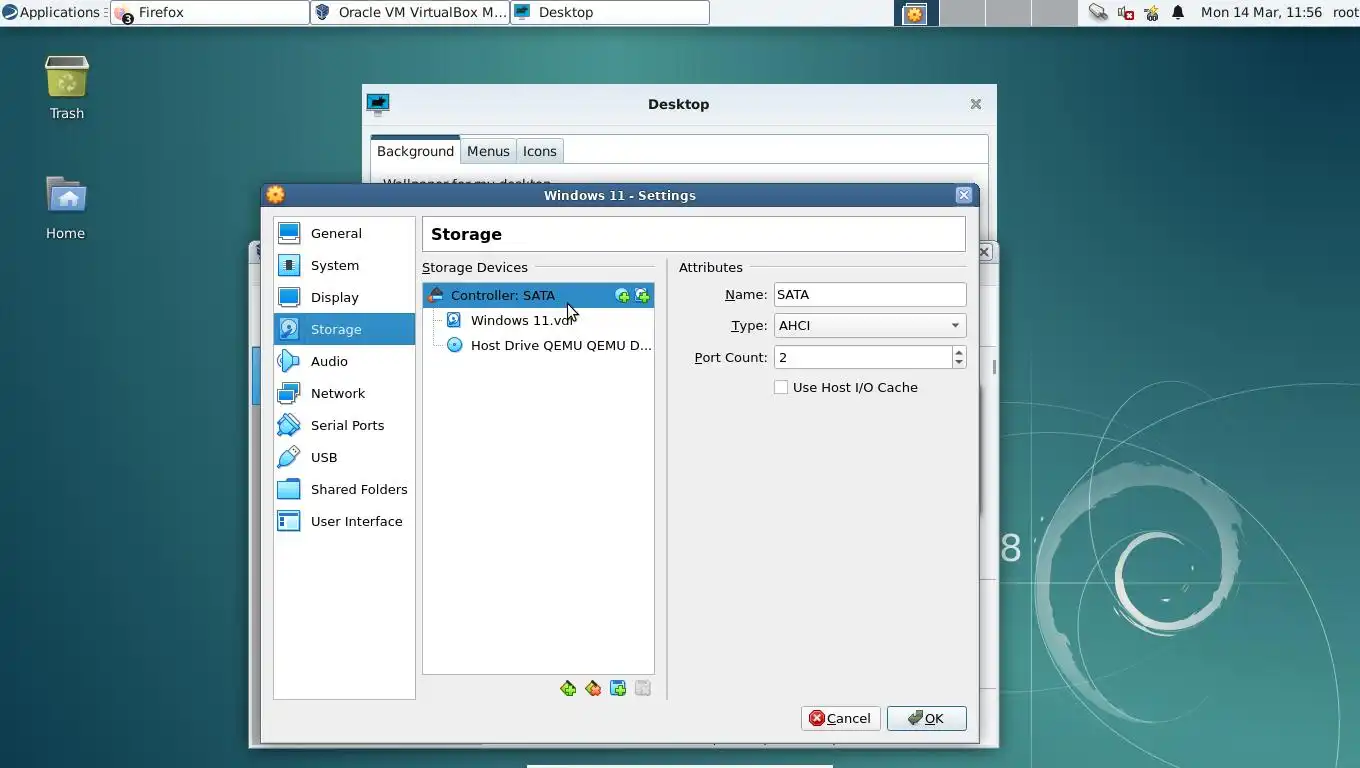Switch to Desktop window in the taskbar

(610, 12)
